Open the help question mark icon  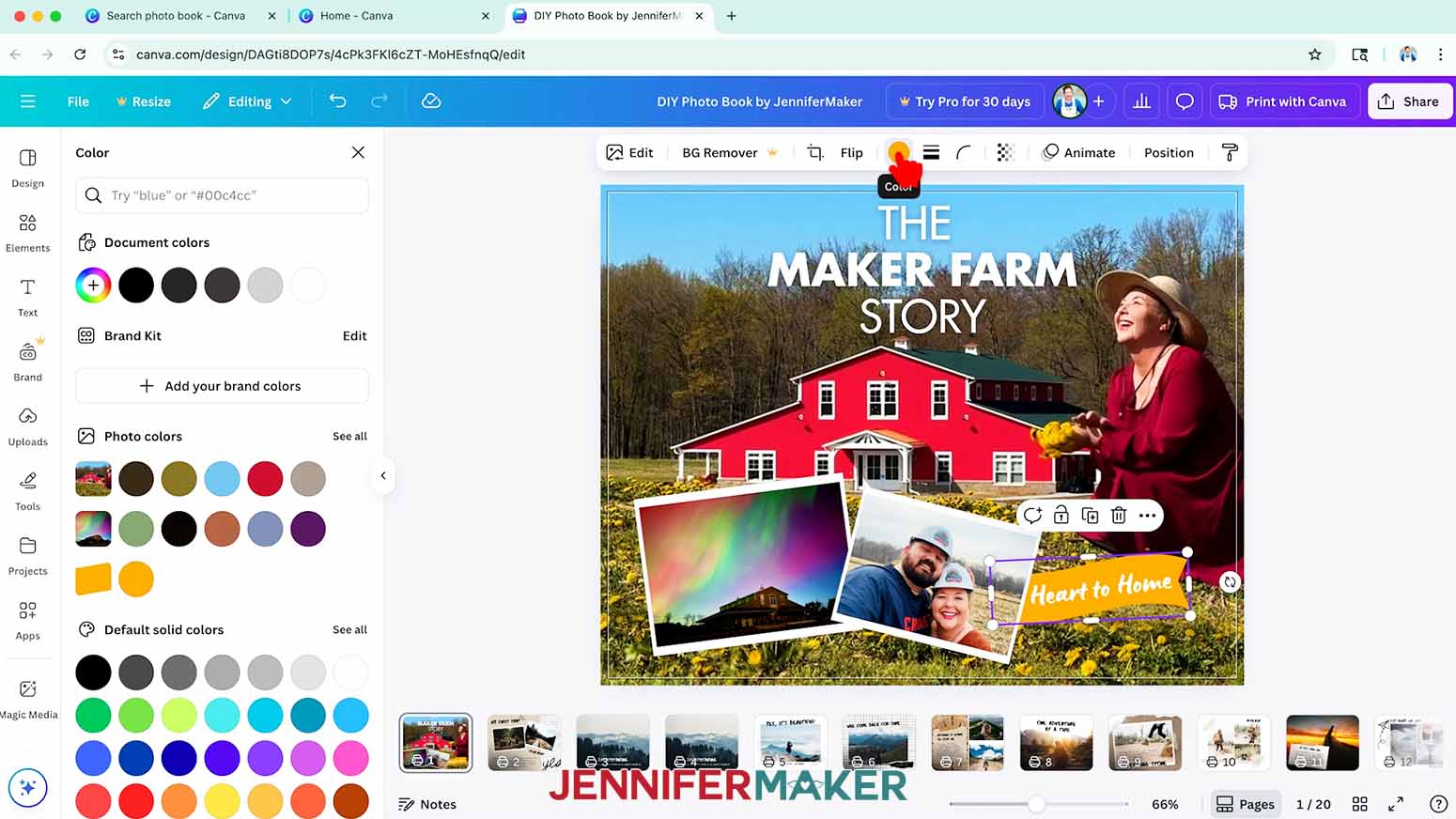[1437, 804]
